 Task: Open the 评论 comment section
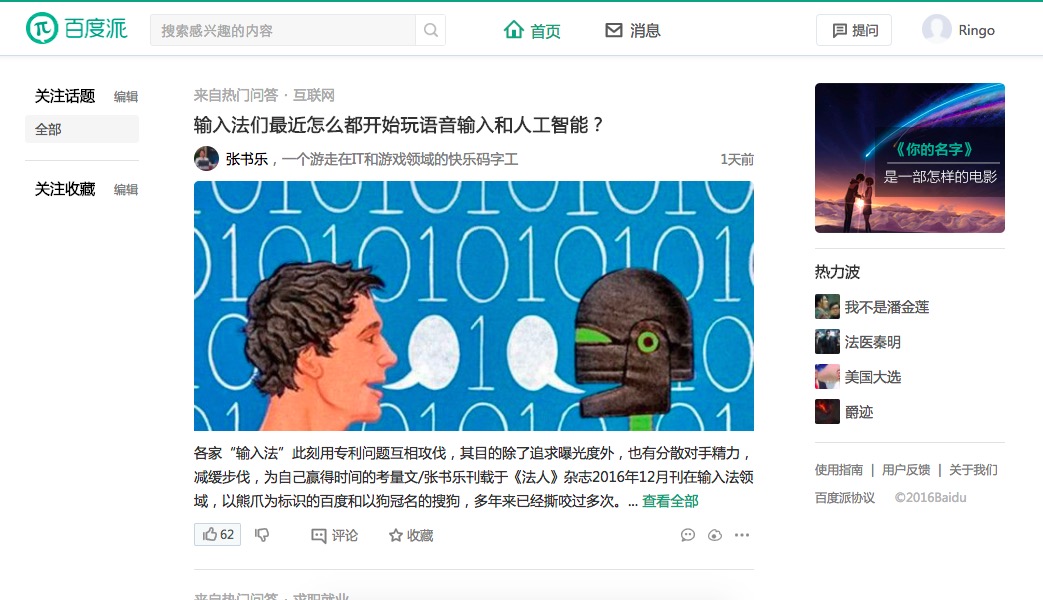tap(335, 535)
